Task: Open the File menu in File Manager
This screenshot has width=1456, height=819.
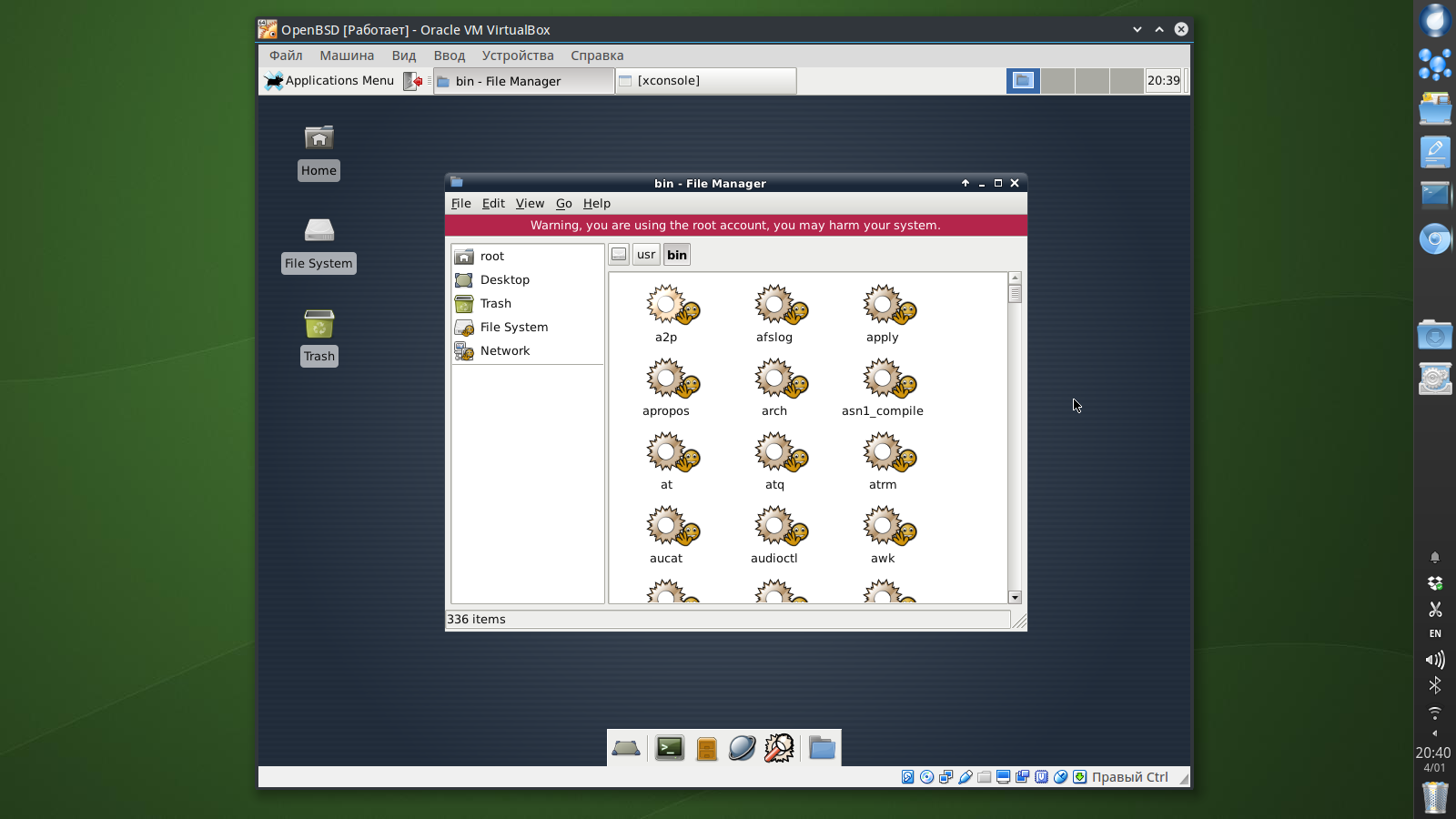Action: [461, 203]
